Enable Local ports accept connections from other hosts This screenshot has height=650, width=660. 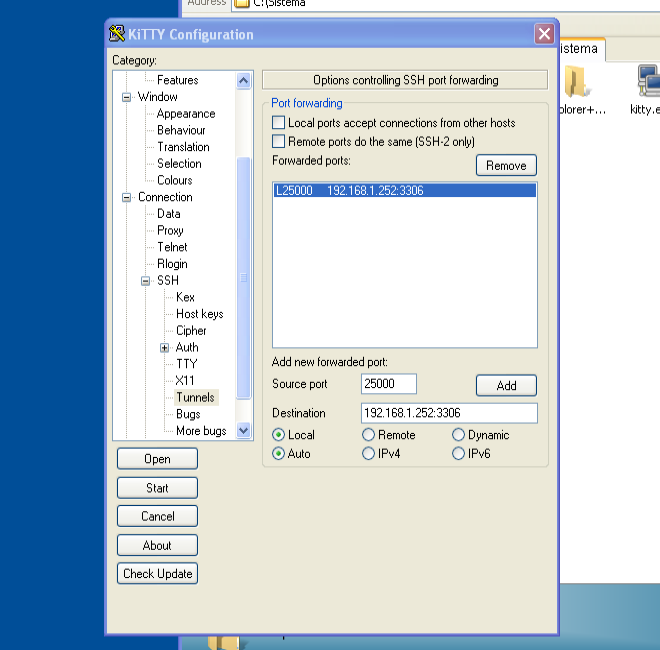pos(278,123)
